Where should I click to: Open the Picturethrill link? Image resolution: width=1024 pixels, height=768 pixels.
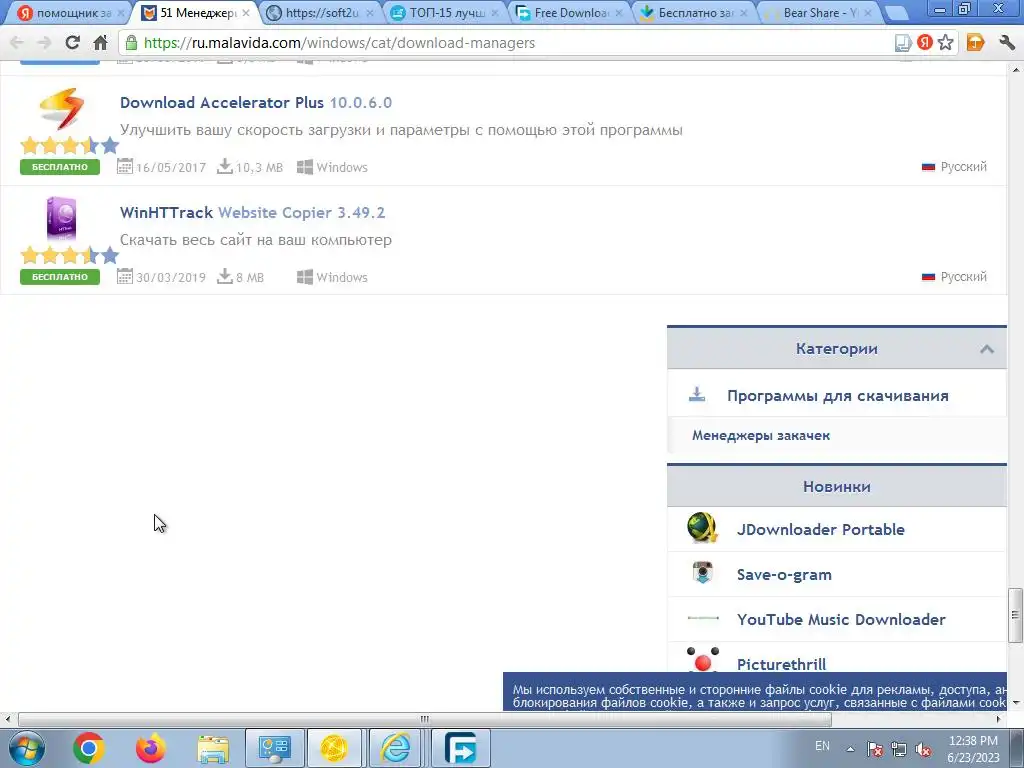[781, 664]
